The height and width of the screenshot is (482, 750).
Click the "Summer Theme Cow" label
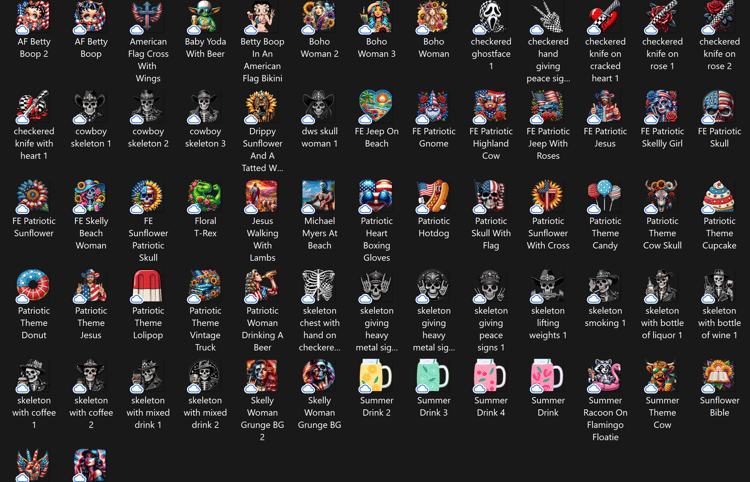[662, 413]
